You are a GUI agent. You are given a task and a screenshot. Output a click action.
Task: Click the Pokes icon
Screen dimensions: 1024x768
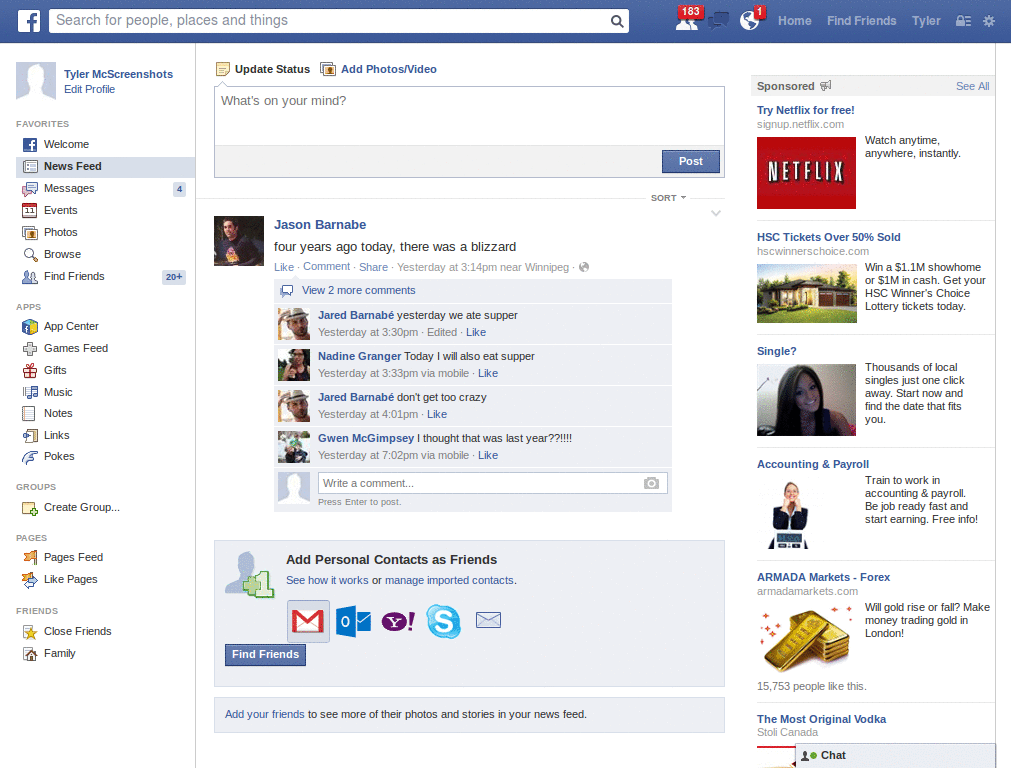point(29,457)
